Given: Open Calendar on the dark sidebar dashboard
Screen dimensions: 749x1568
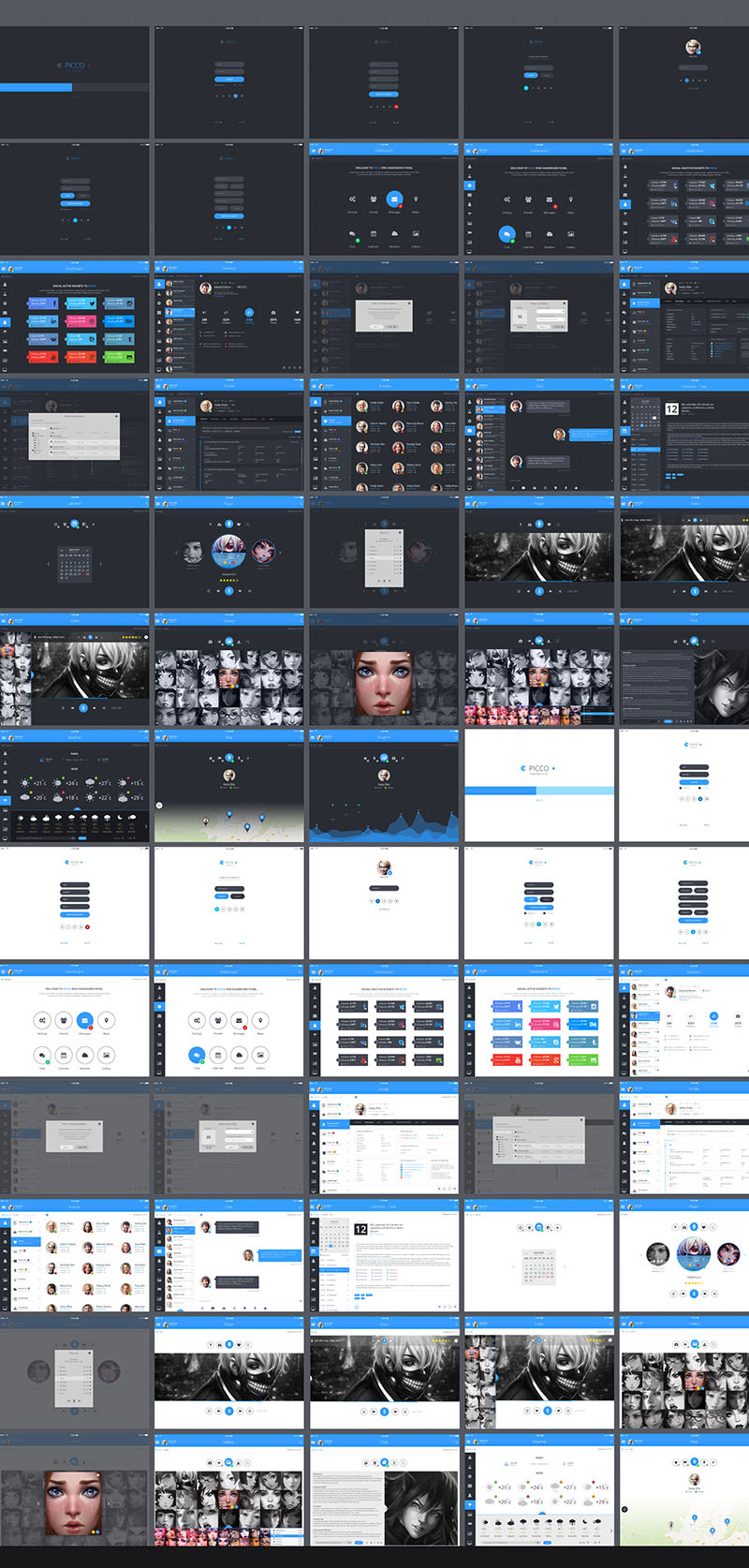Looking at the screenshot, I should tap(528, 234).
